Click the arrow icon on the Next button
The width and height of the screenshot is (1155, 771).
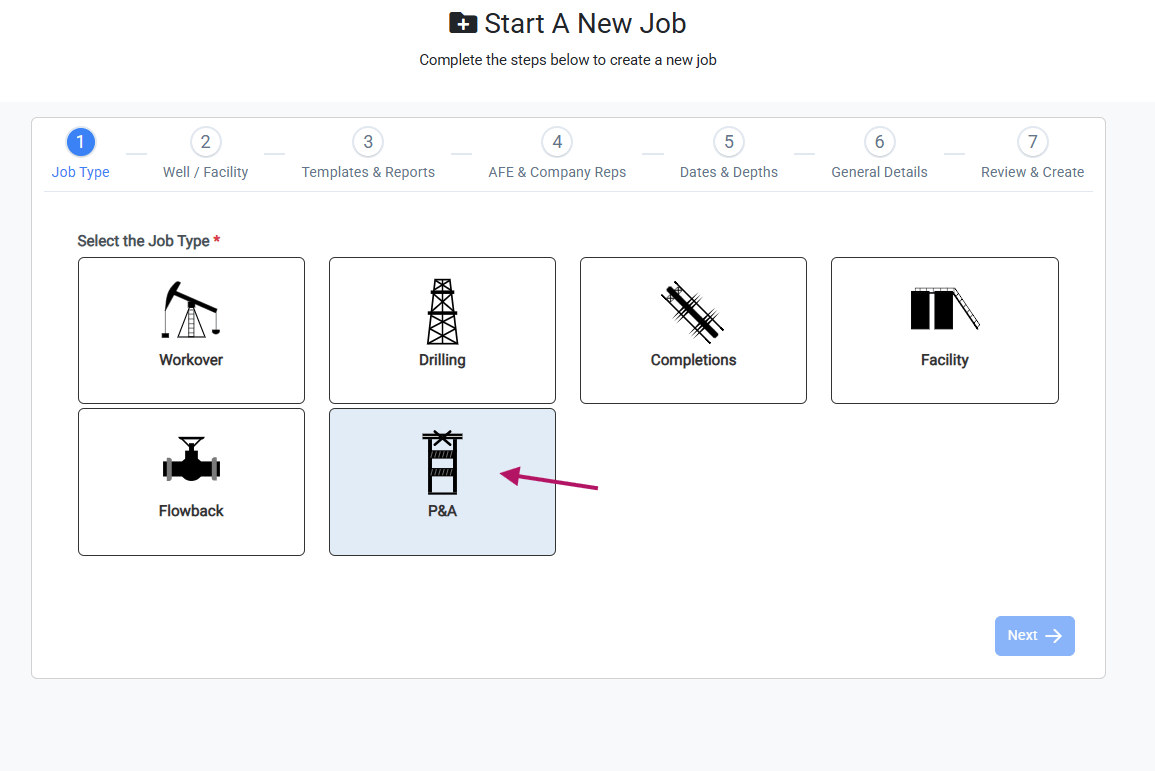point(1054,636)
